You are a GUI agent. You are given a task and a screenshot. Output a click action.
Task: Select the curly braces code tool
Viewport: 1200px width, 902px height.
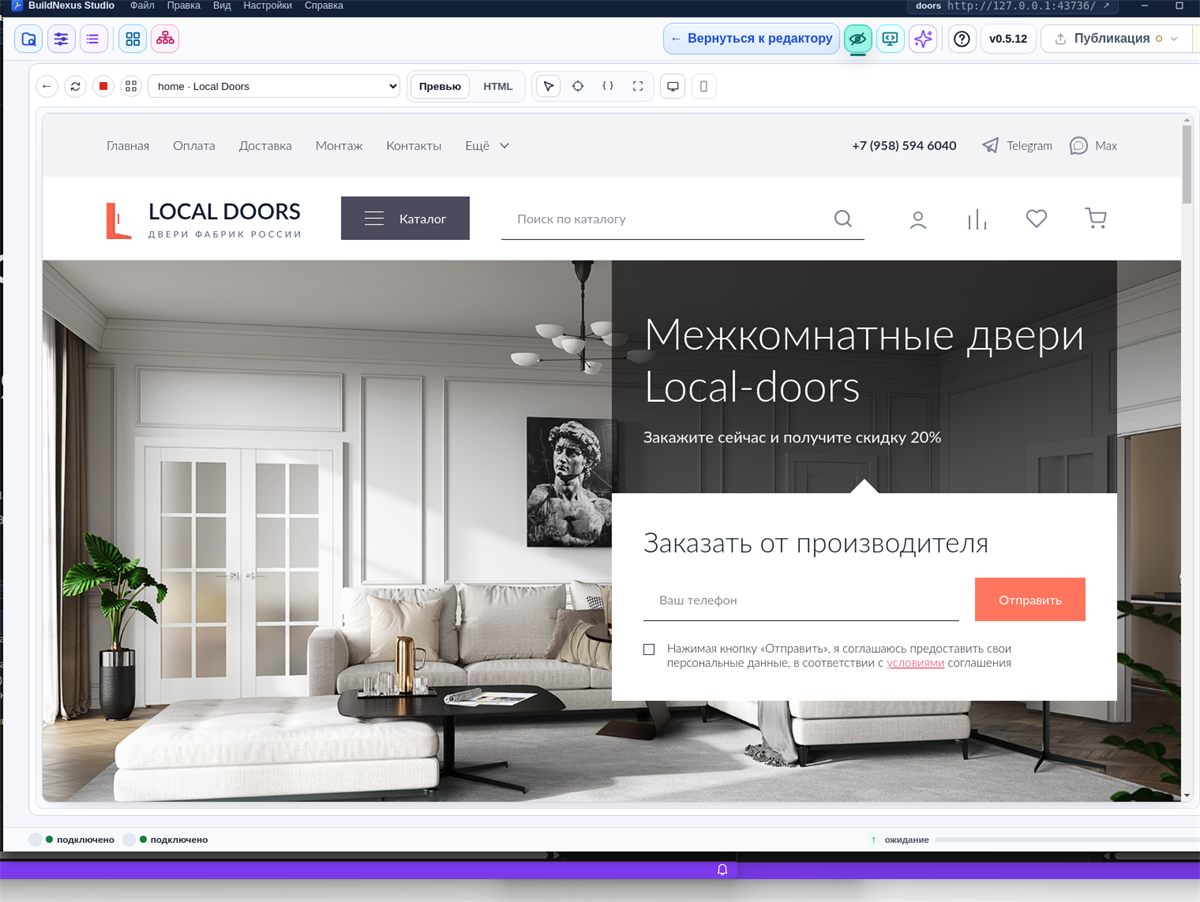608,86
